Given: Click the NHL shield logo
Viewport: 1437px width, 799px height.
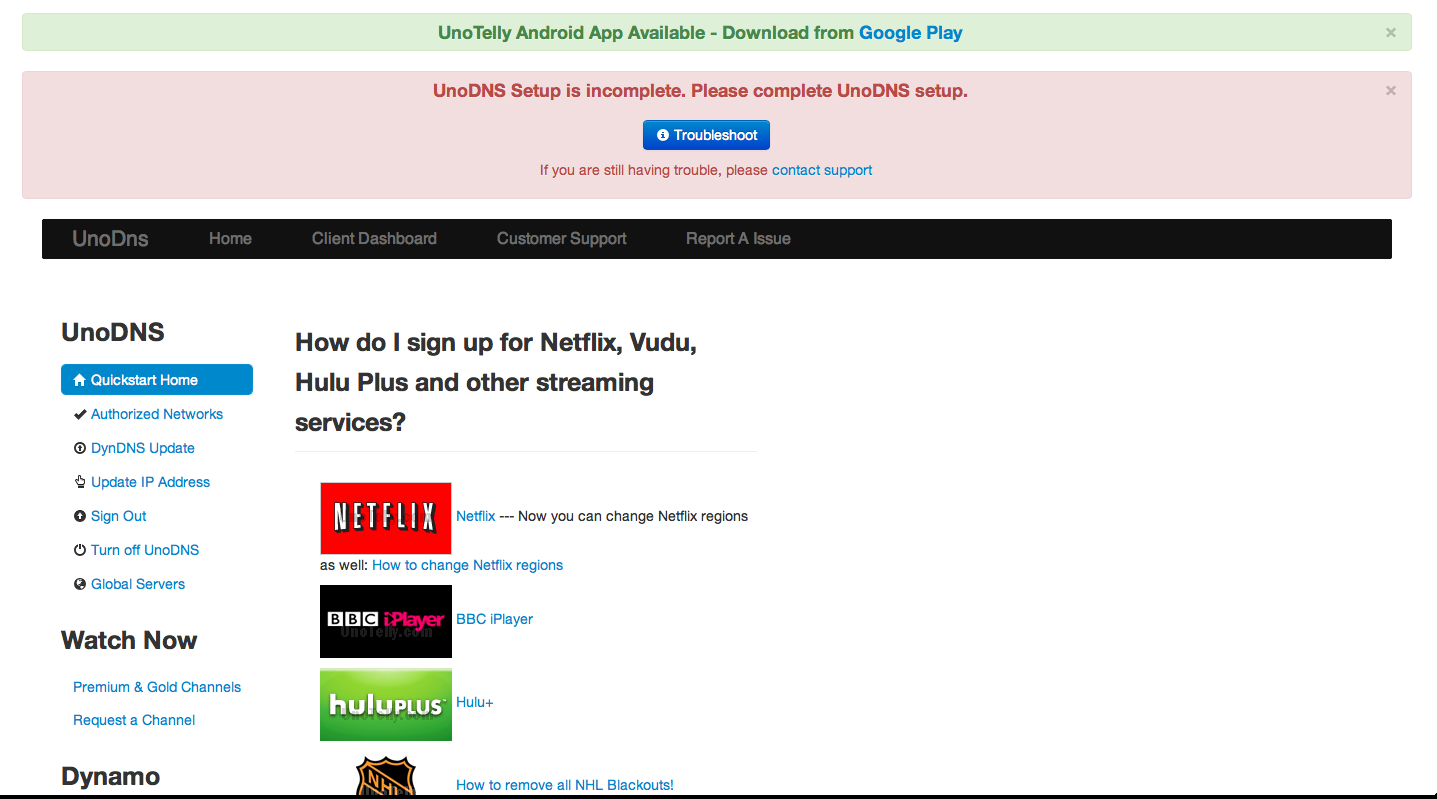Looking at the screenshot, I should pyautogui.click(x=386, y=775).
